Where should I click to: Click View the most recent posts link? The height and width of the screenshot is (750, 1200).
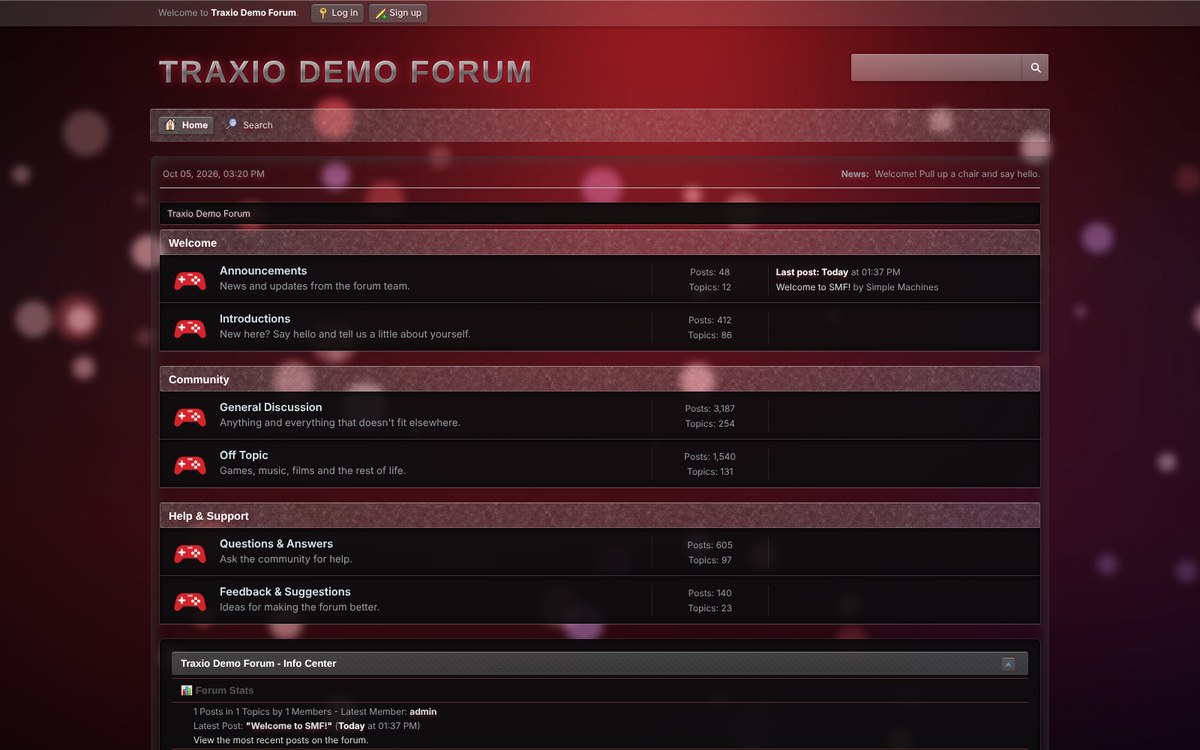281,740
